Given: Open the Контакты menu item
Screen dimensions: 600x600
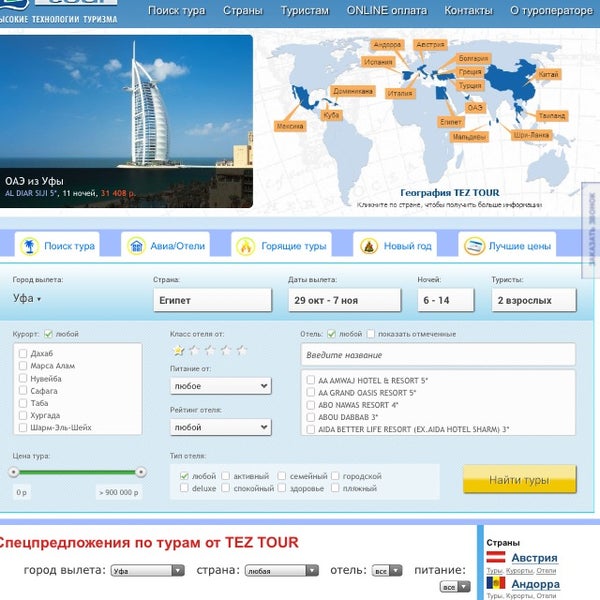Looking at the screenshot, I should [x=468, y=10].
